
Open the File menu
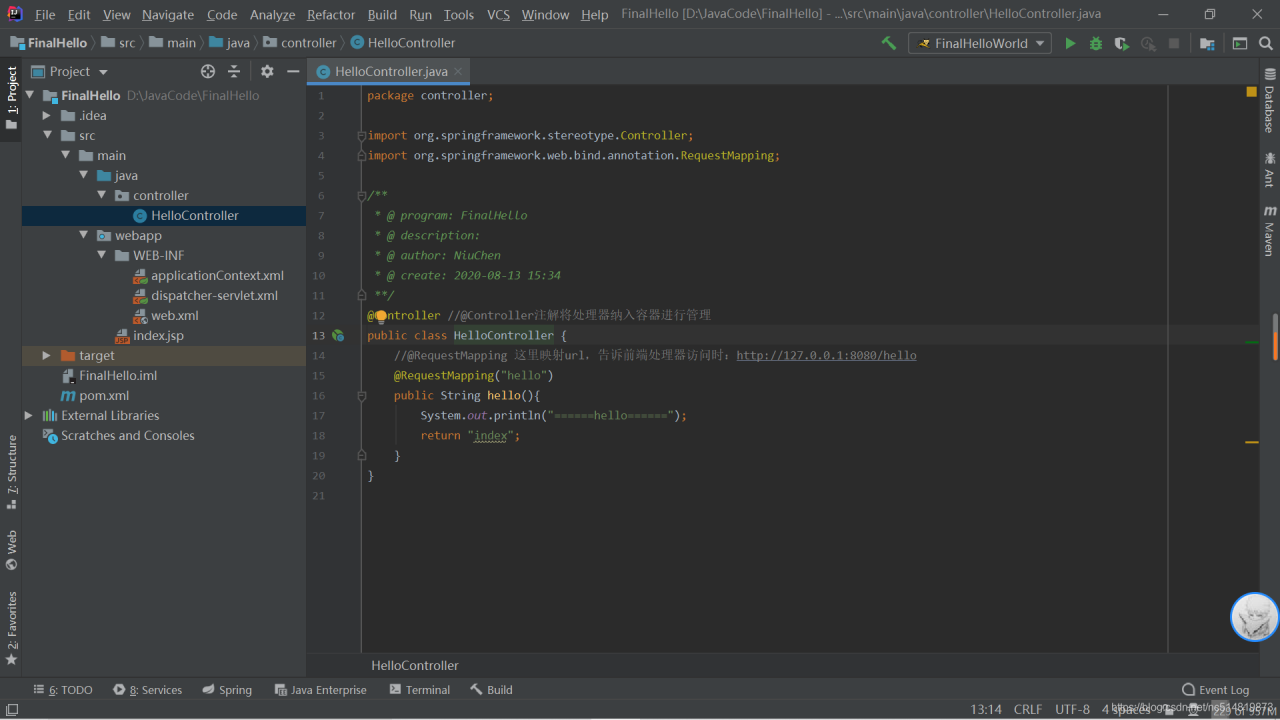pos(45,14)
